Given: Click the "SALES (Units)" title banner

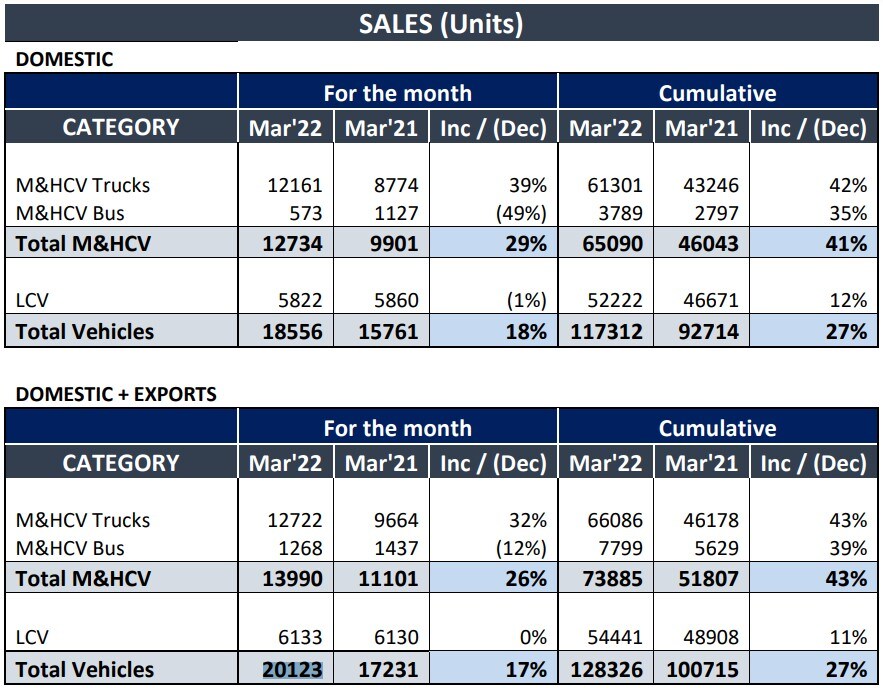Looking at the screenshot, I should [x=441, y=24].
